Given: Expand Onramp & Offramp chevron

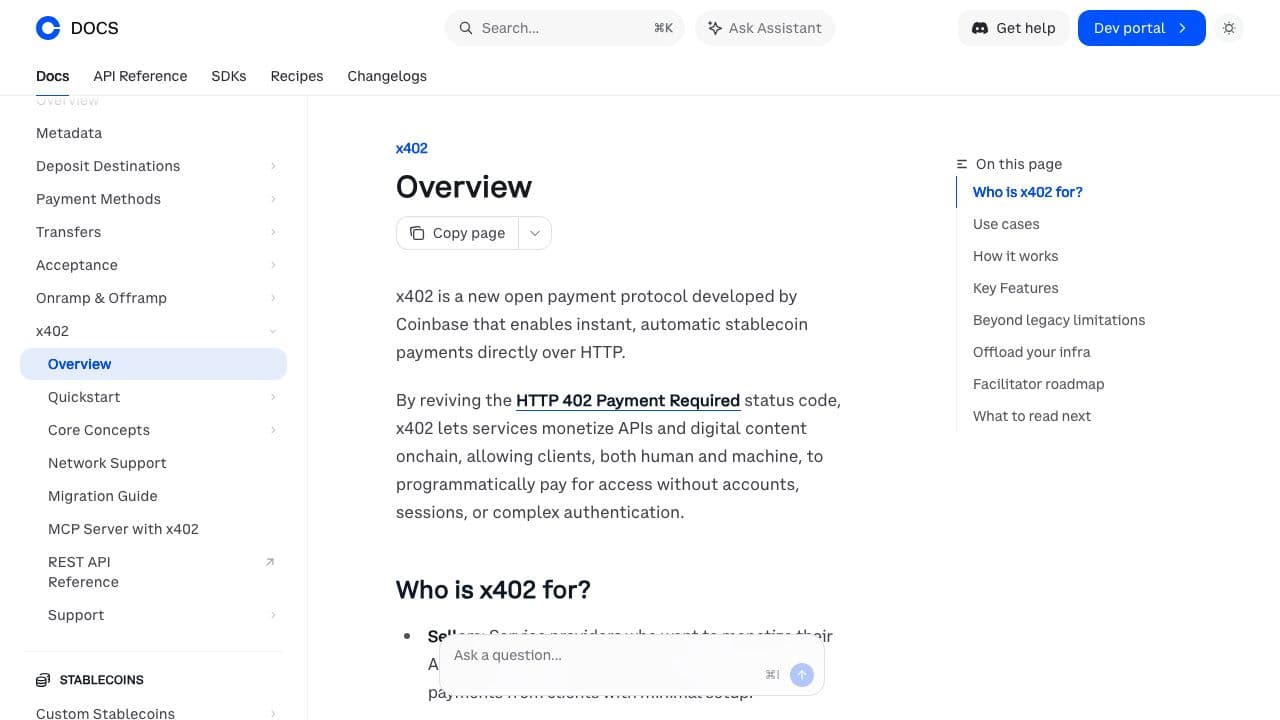Looking at the screenshot, I should click(x=273, y=298).
